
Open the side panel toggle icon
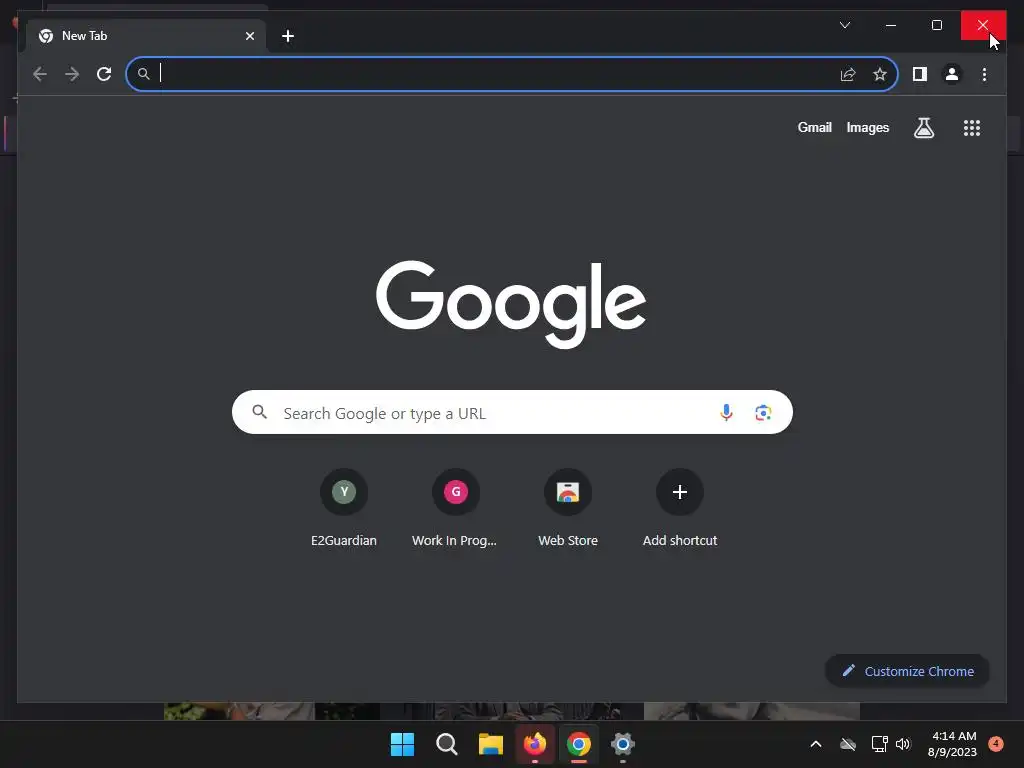[920, 74]
